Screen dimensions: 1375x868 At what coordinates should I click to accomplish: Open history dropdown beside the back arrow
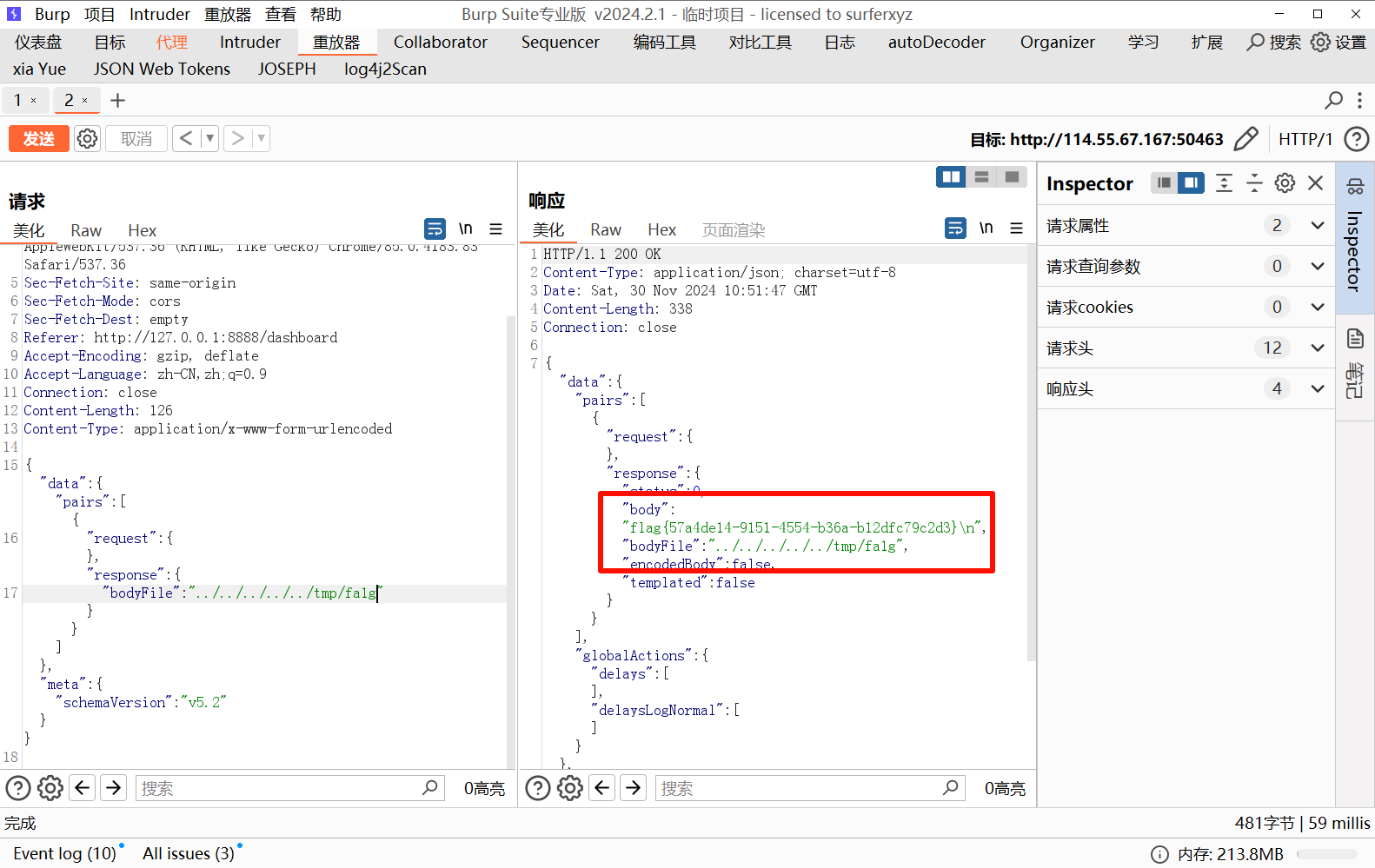click(x=209, y=139)
